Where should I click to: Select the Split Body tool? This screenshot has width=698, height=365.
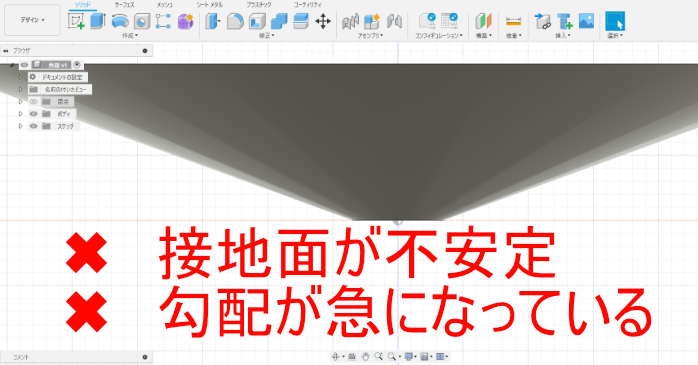[301, 21]
